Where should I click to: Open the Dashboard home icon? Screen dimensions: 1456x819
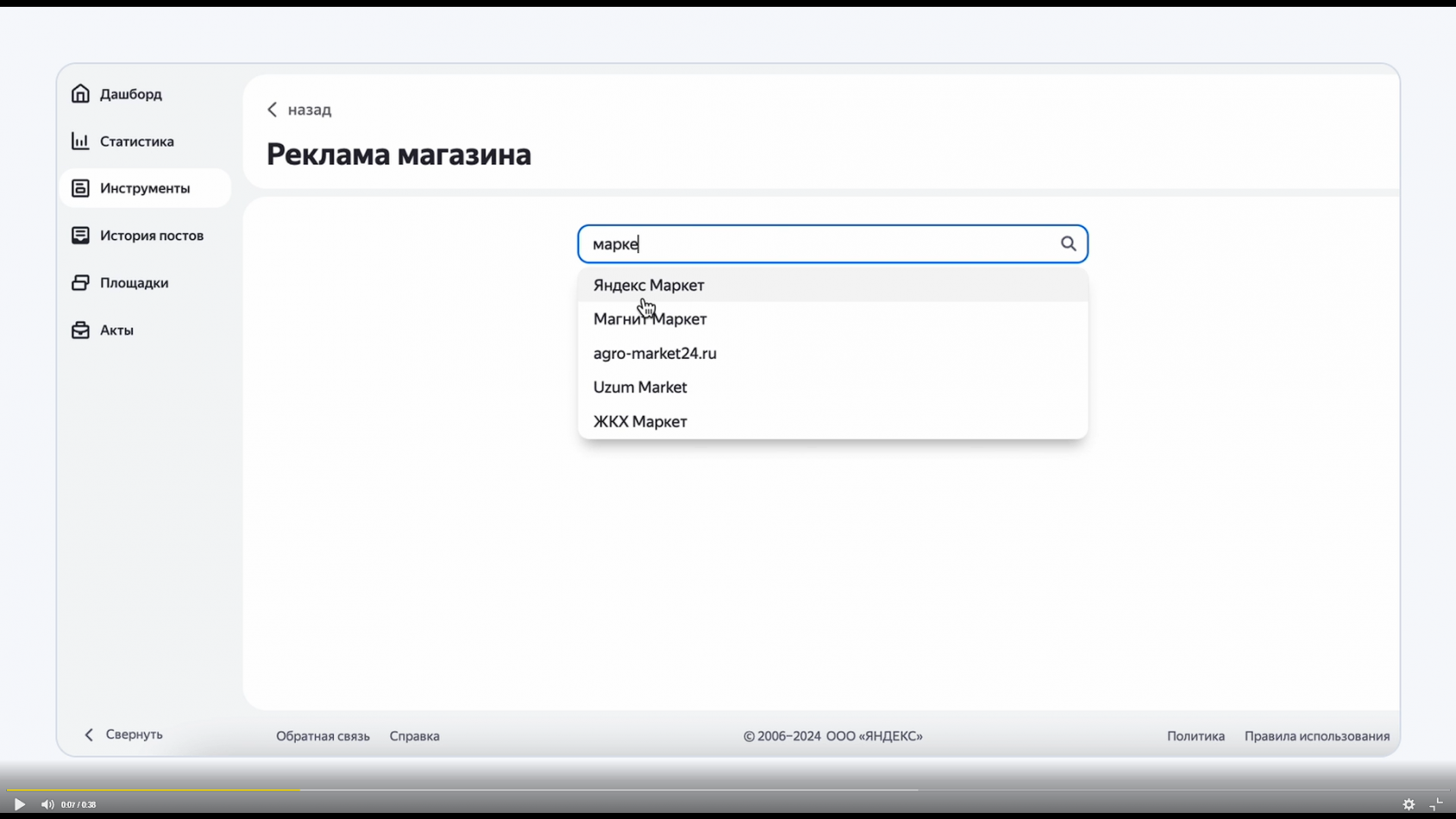click(80, 93)
